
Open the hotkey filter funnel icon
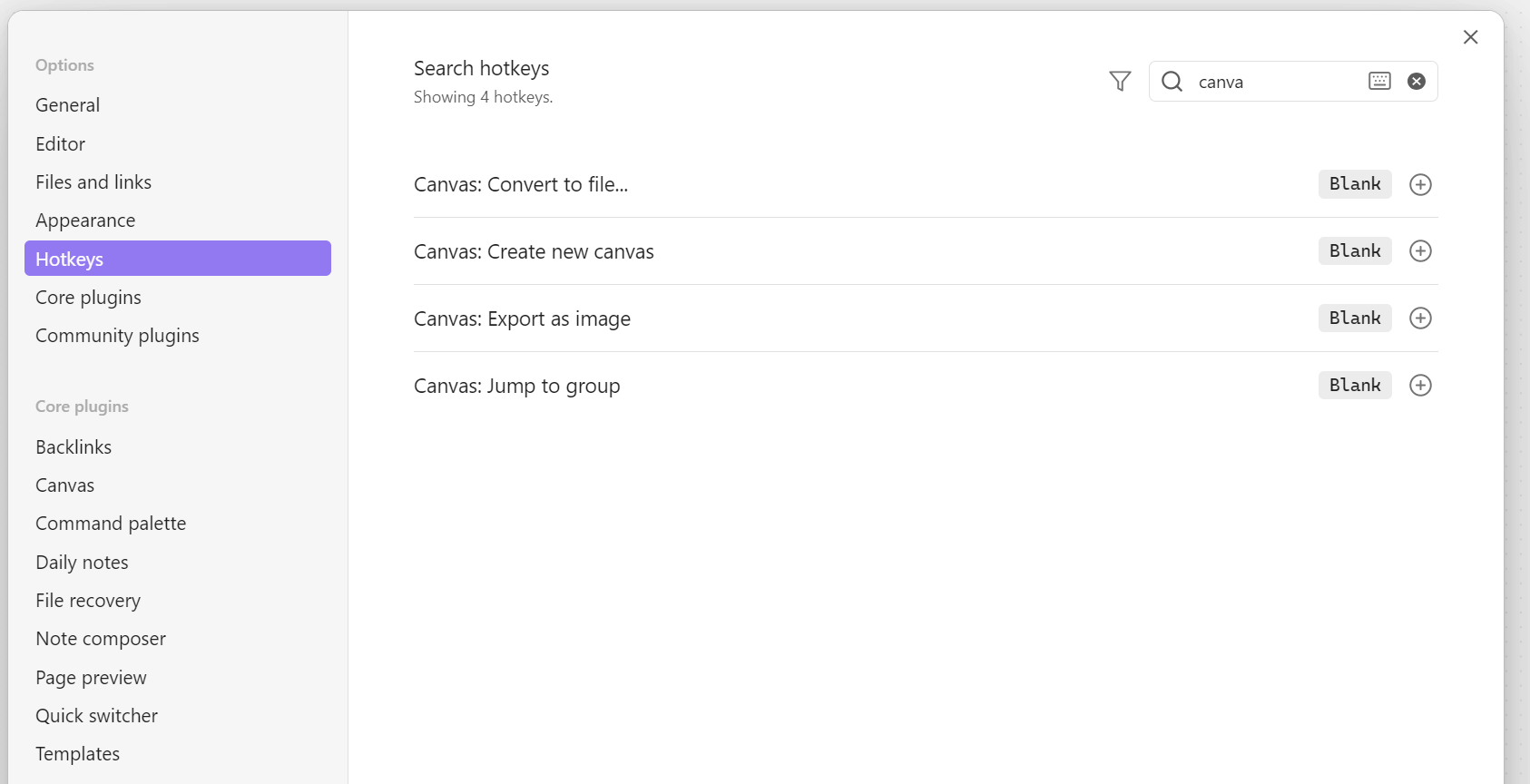(1120, 82)
